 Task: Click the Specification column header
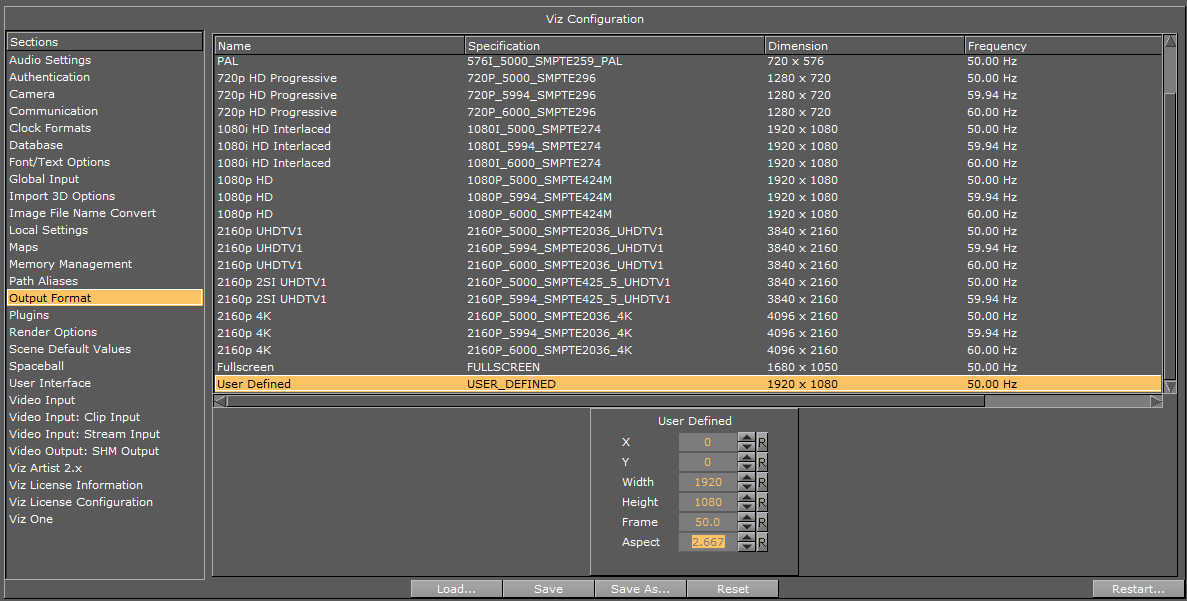pos(615,46)
